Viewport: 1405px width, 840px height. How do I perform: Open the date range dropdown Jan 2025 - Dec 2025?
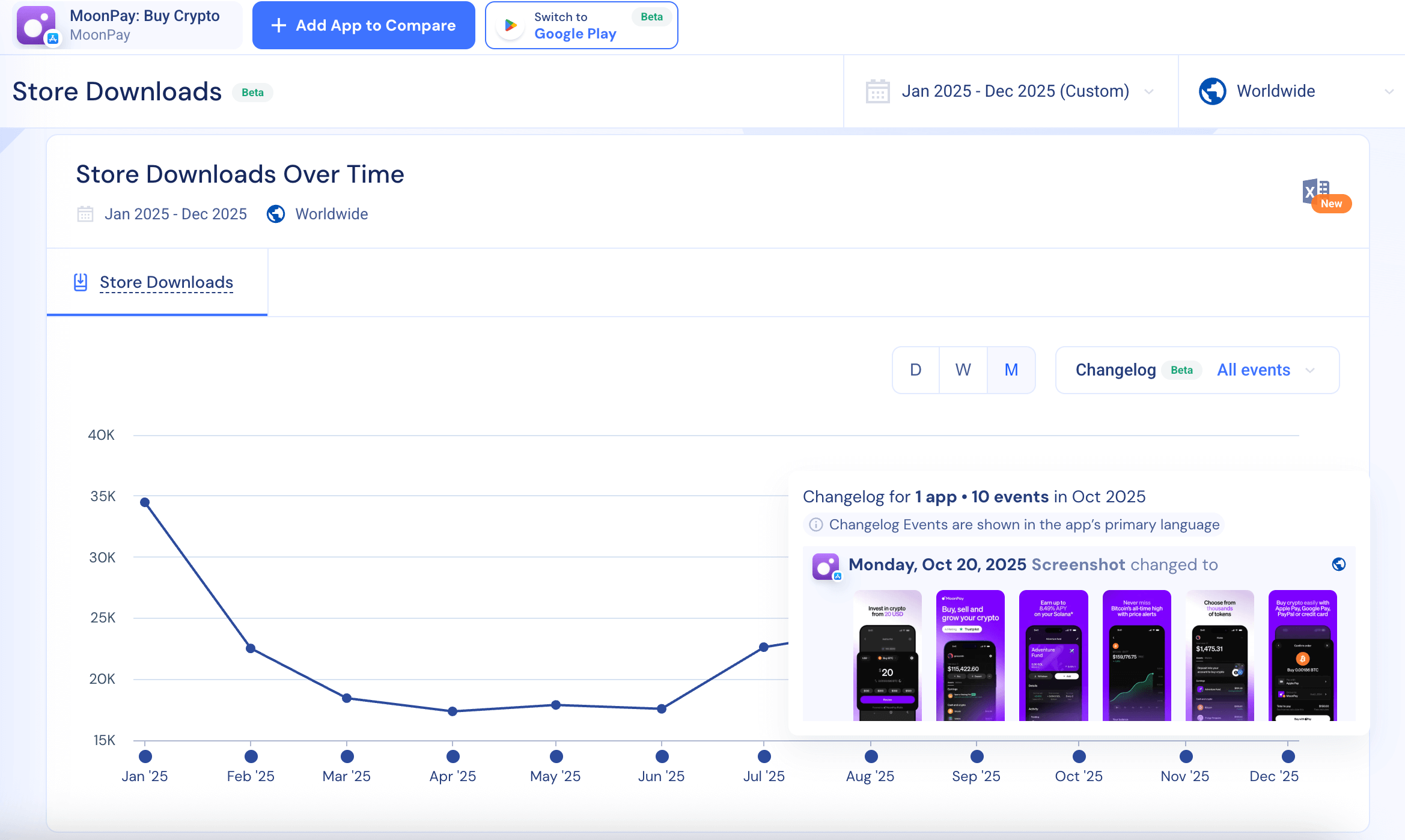(1011, 91)
